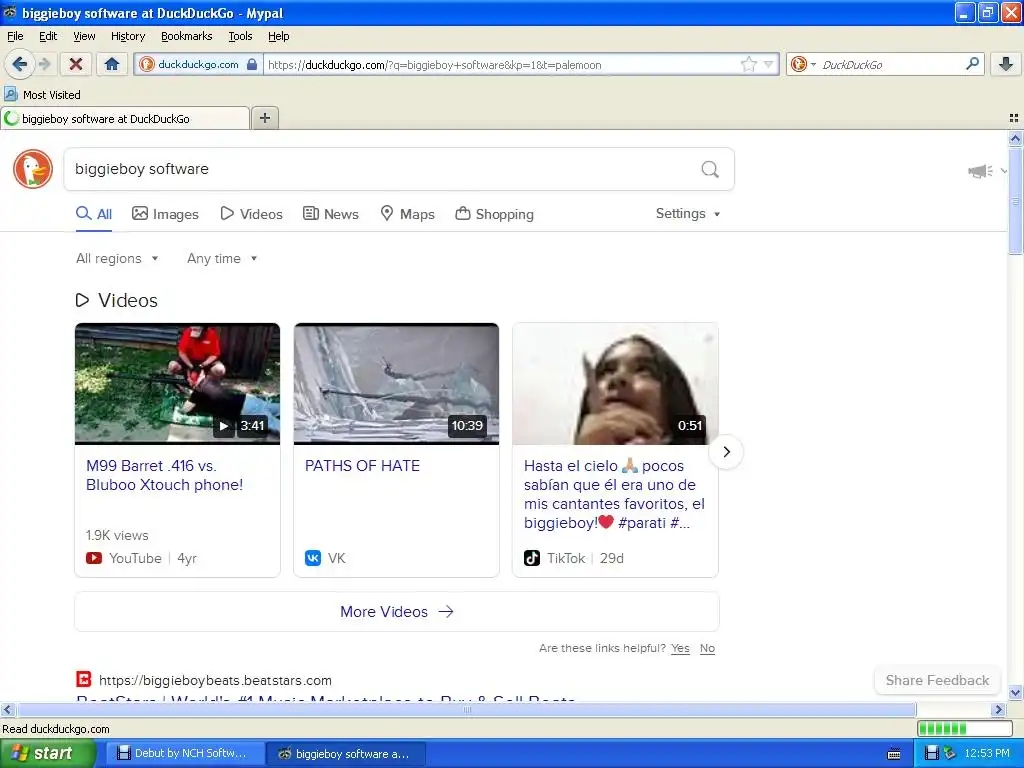Answer No to links helpful question
Image resolution: width=1024 pixels, height=768 pixels.
(707, 648)
